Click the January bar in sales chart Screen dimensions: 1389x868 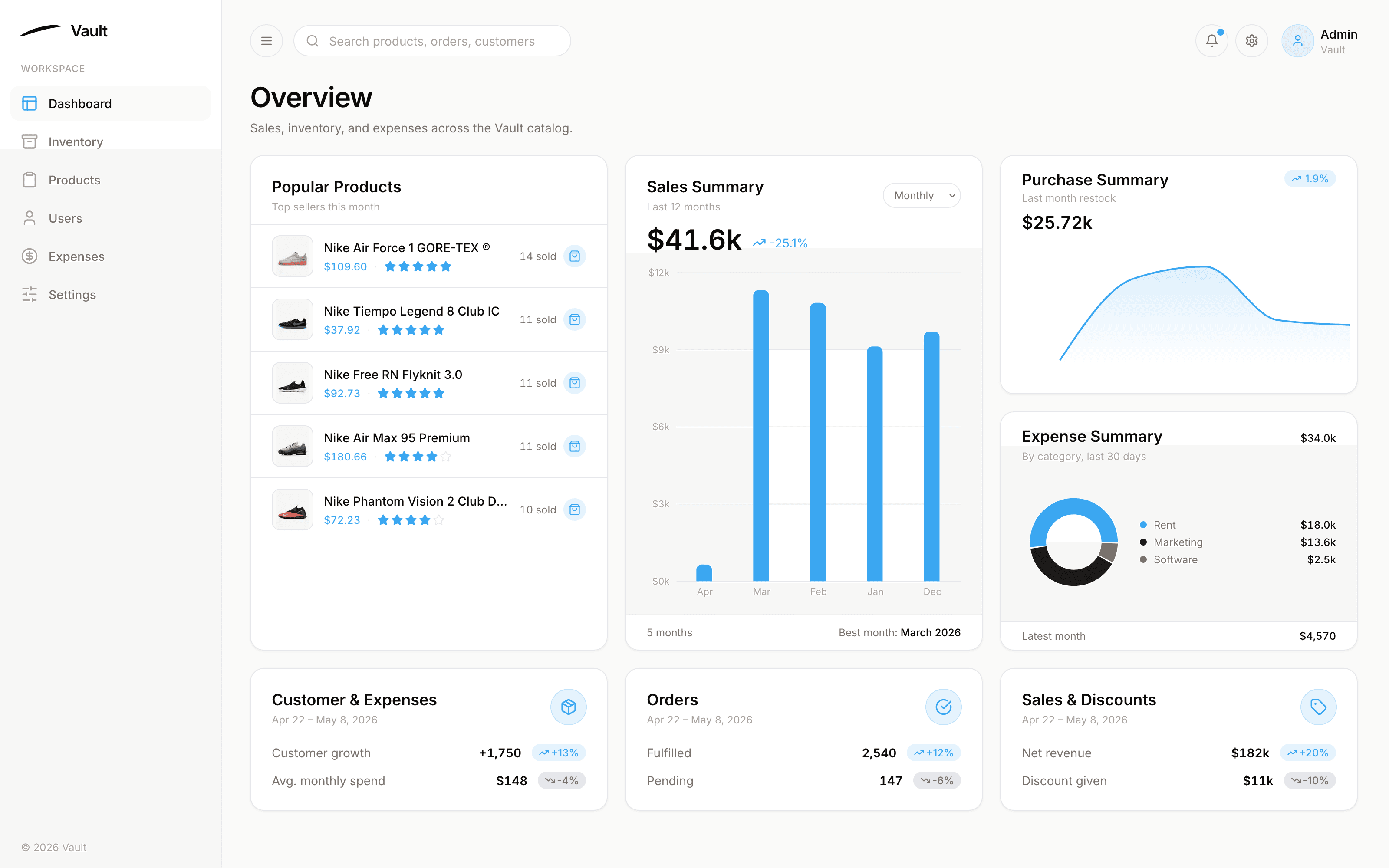point(875,464)
